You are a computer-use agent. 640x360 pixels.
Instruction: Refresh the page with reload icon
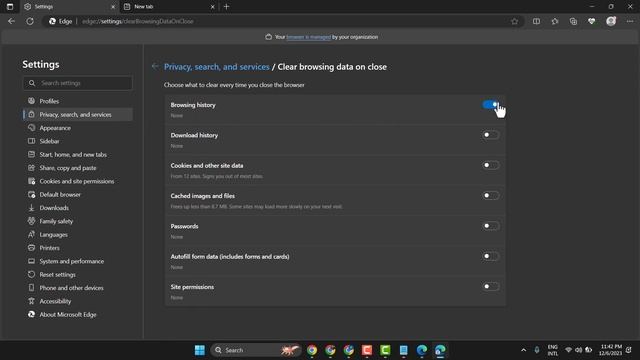(x=30, y=21)
